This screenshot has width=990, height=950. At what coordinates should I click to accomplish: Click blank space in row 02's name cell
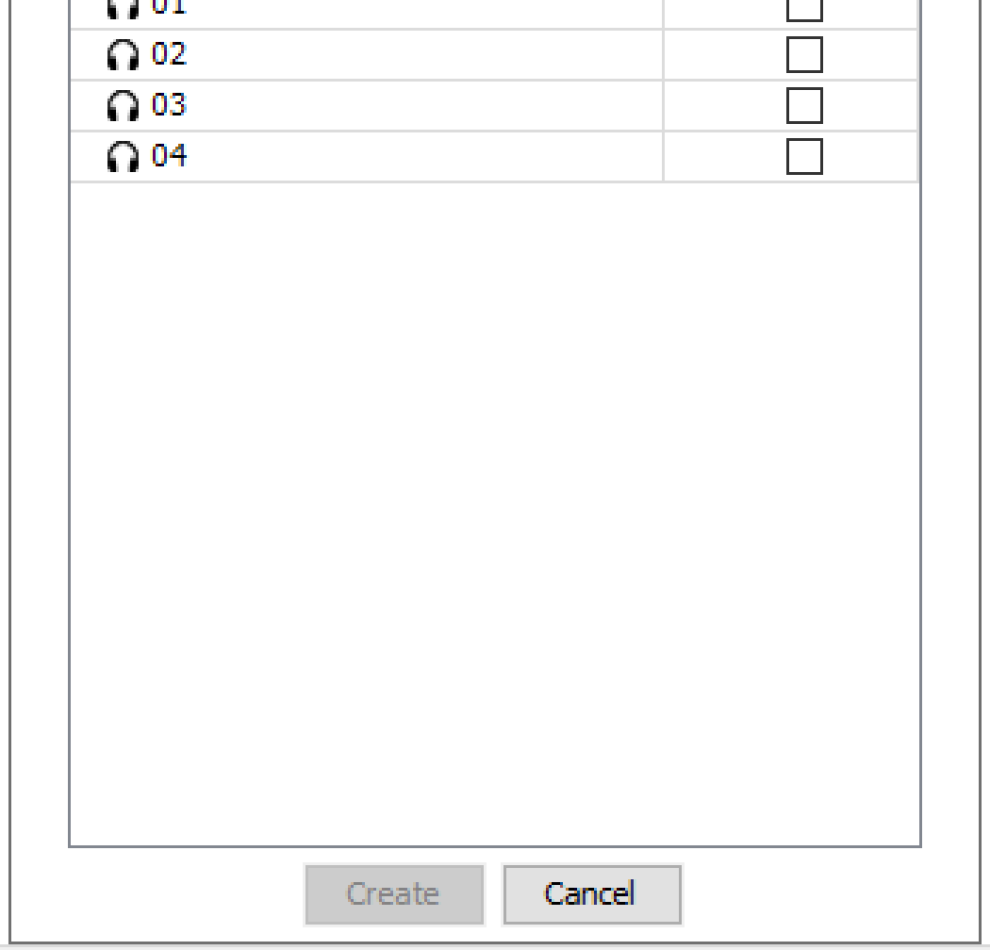tap(420, 55)
